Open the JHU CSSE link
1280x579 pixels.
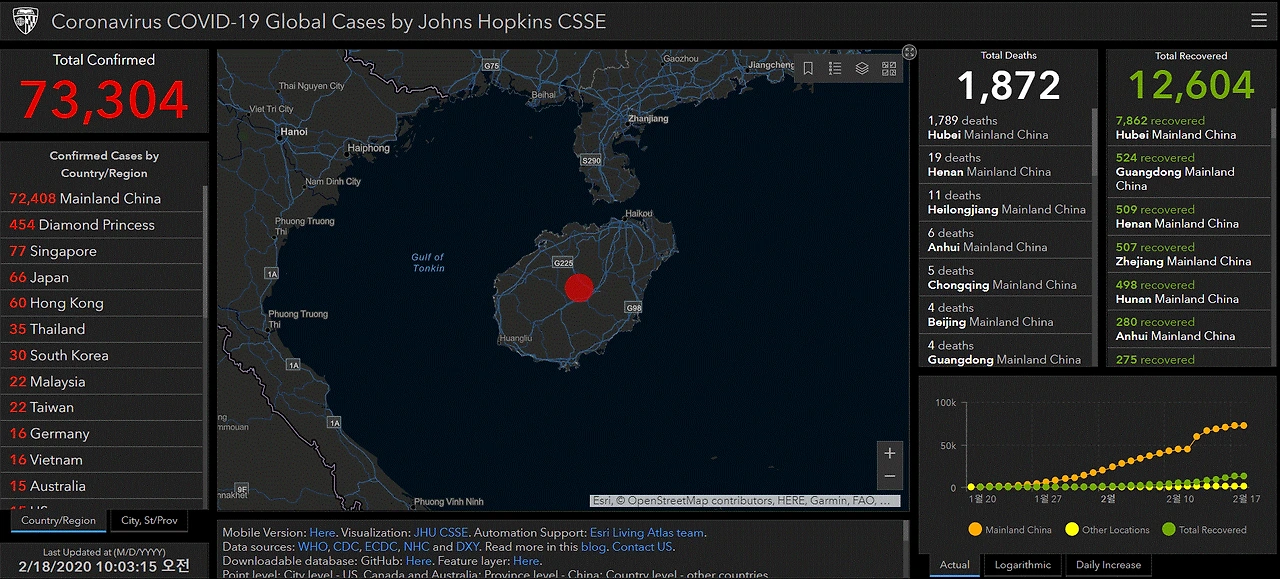[441, 533]
